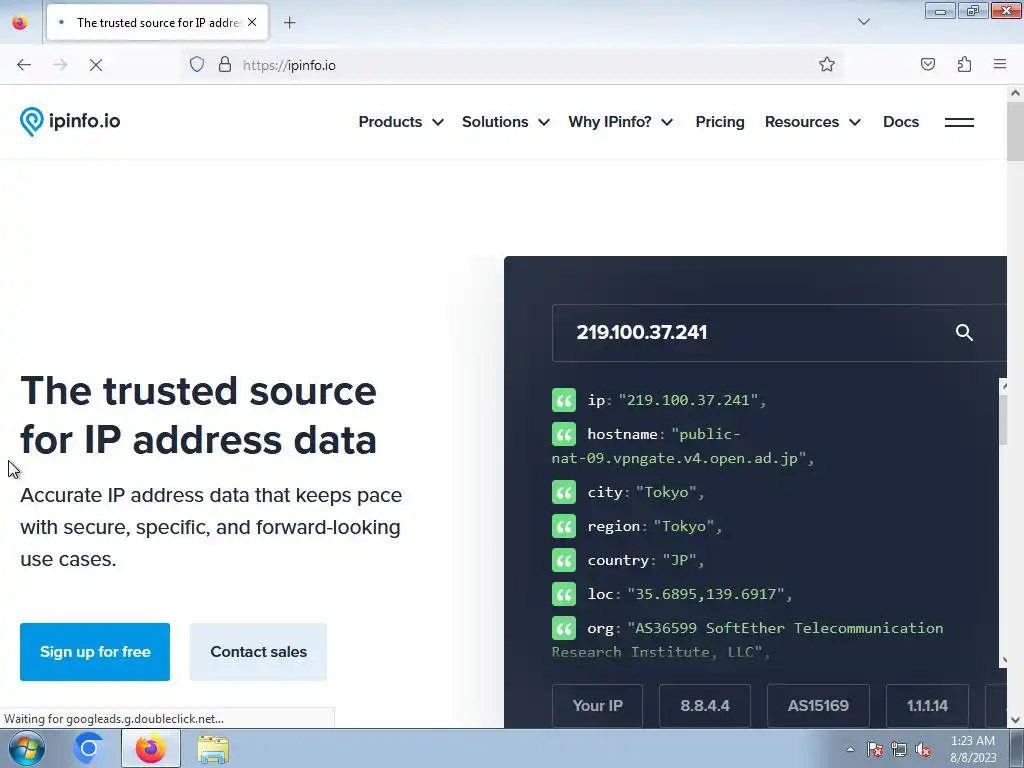This screenshot has width=1024, height=768.
Task: Click the quote icon beside org
Action: [x=564, y=628]
